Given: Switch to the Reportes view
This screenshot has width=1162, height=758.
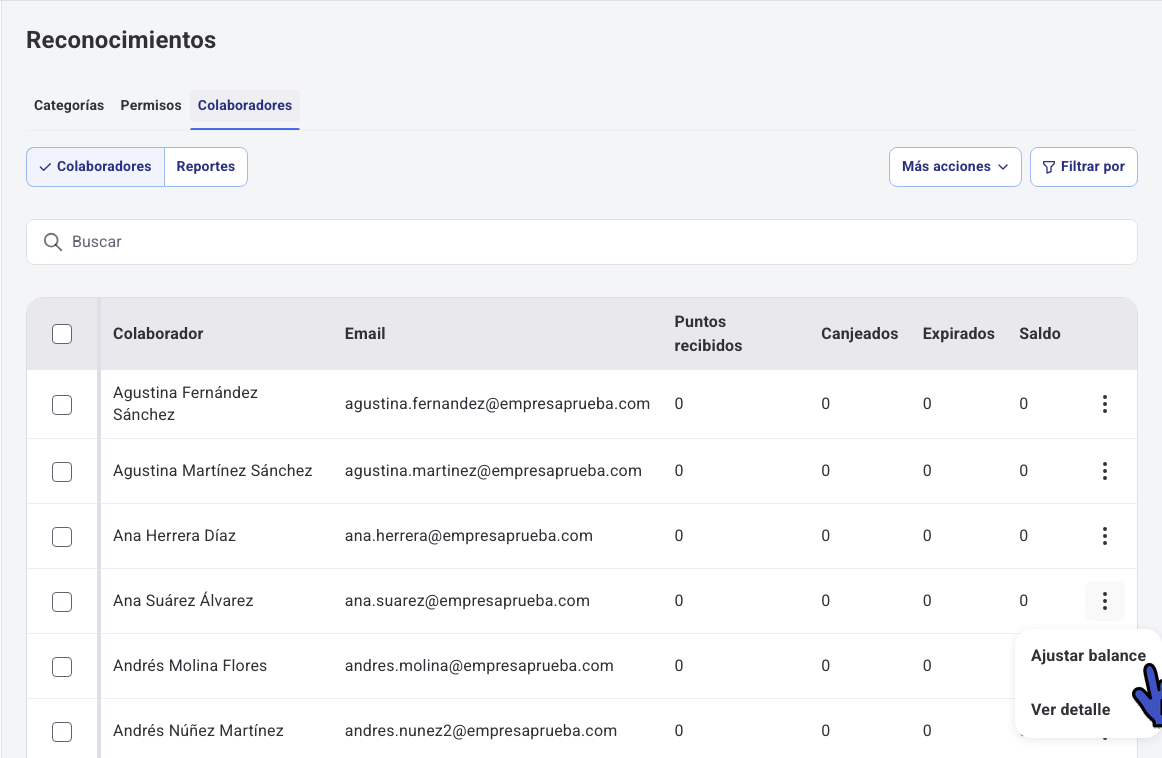Looking at the screenshot, I should click(x=205, y=167).
